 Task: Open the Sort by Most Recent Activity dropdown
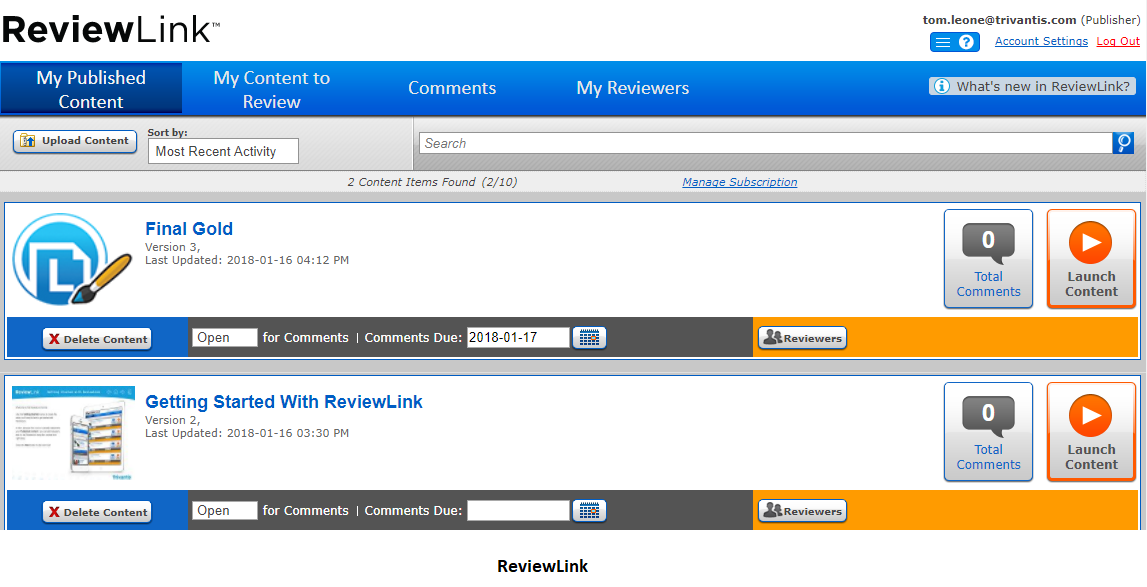pos(223,152)
